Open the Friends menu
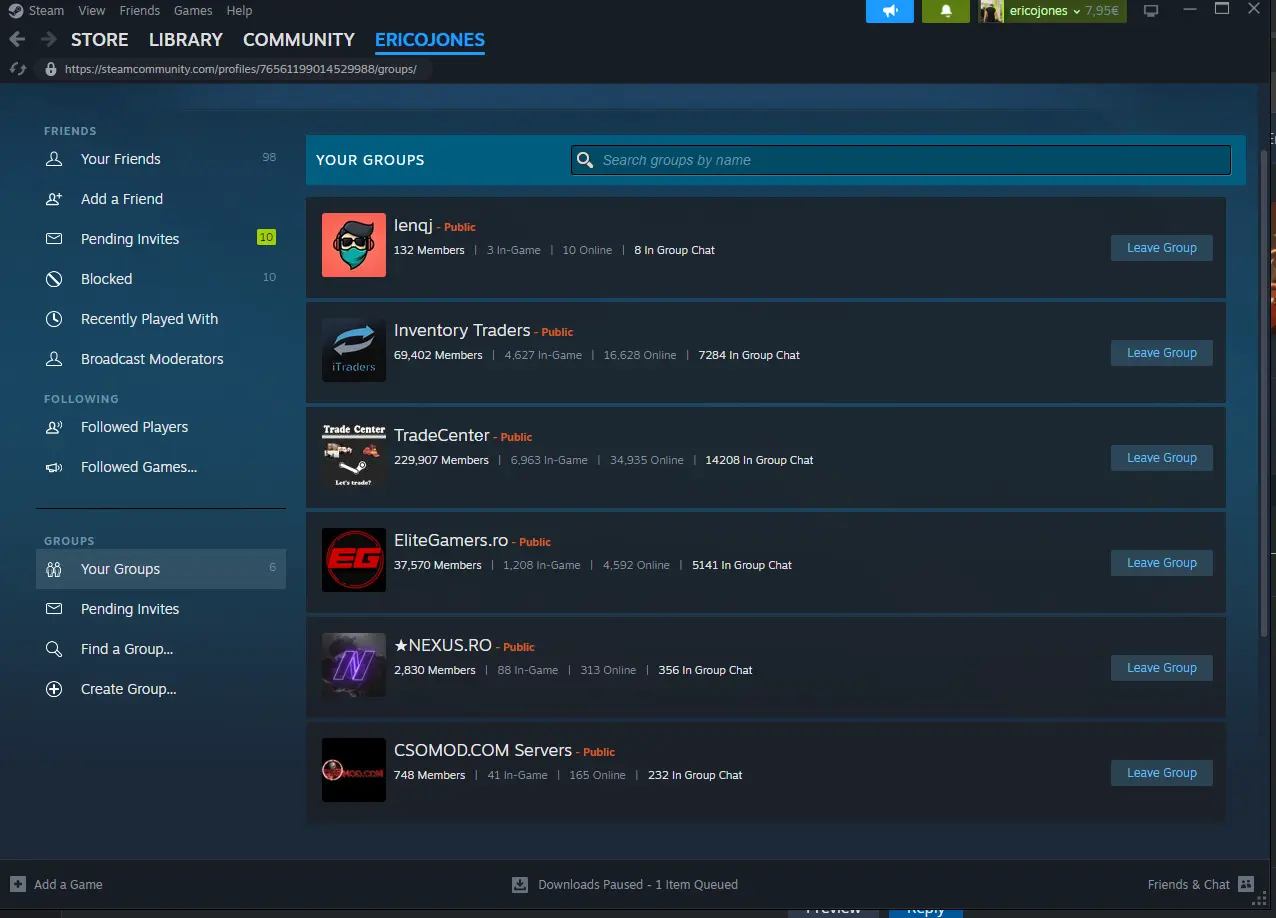 140,10
